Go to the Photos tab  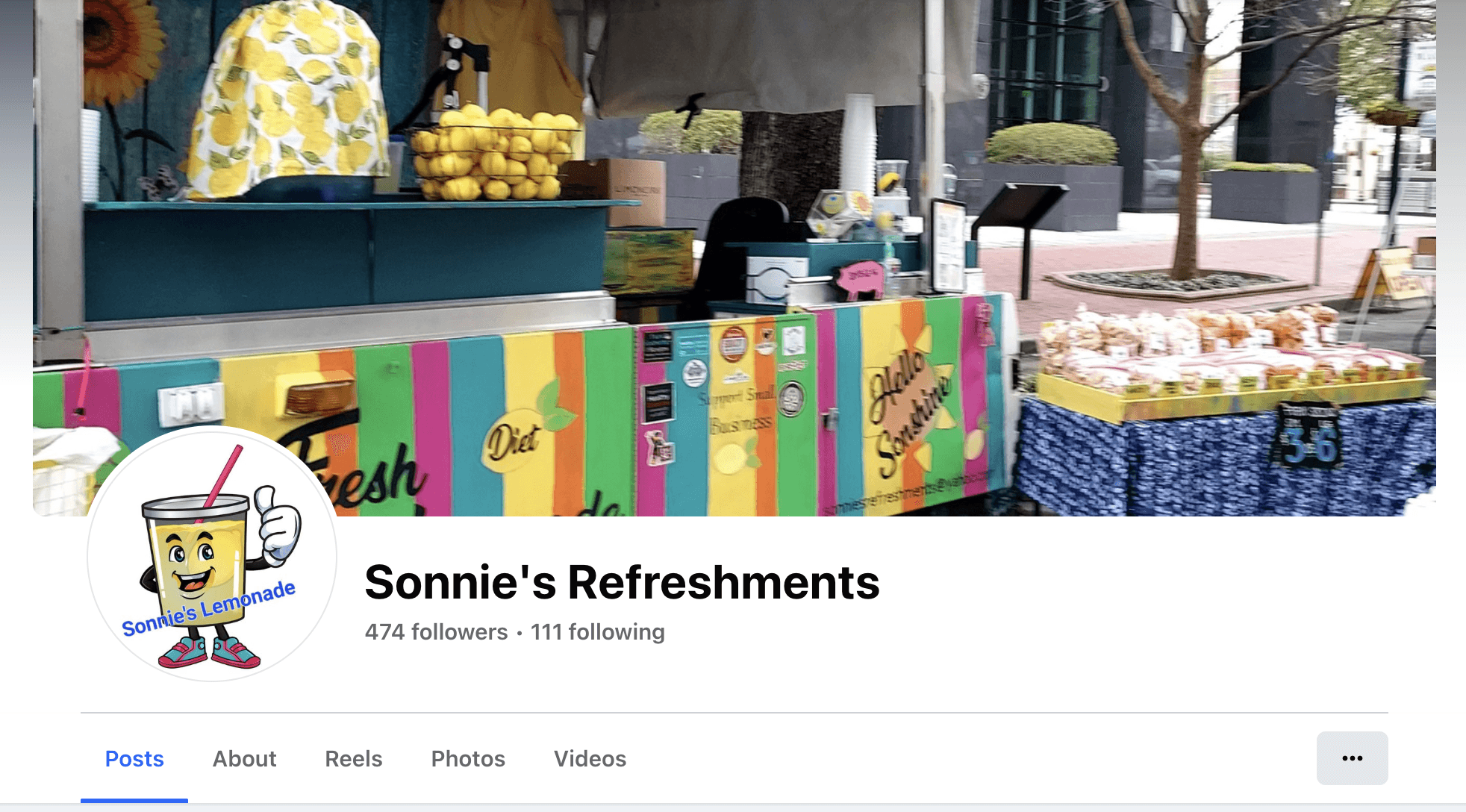(468, 759)
